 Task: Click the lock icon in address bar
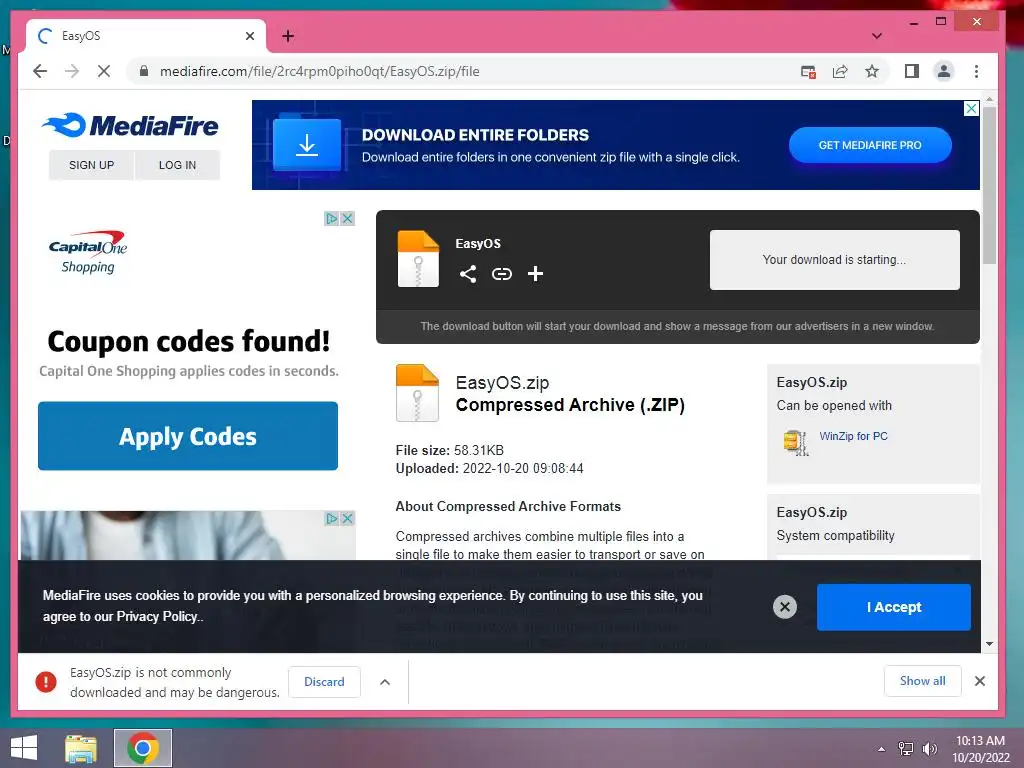point(144,71)
